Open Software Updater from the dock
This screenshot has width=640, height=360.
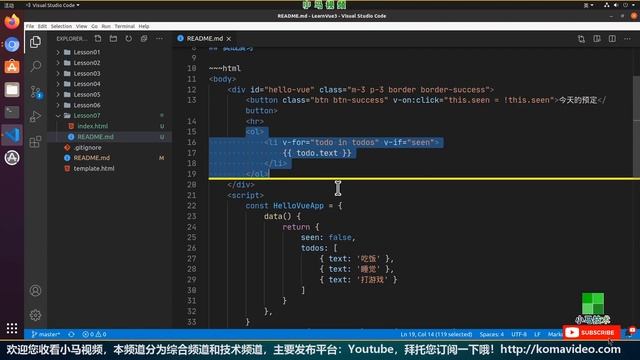coord(12,158)
